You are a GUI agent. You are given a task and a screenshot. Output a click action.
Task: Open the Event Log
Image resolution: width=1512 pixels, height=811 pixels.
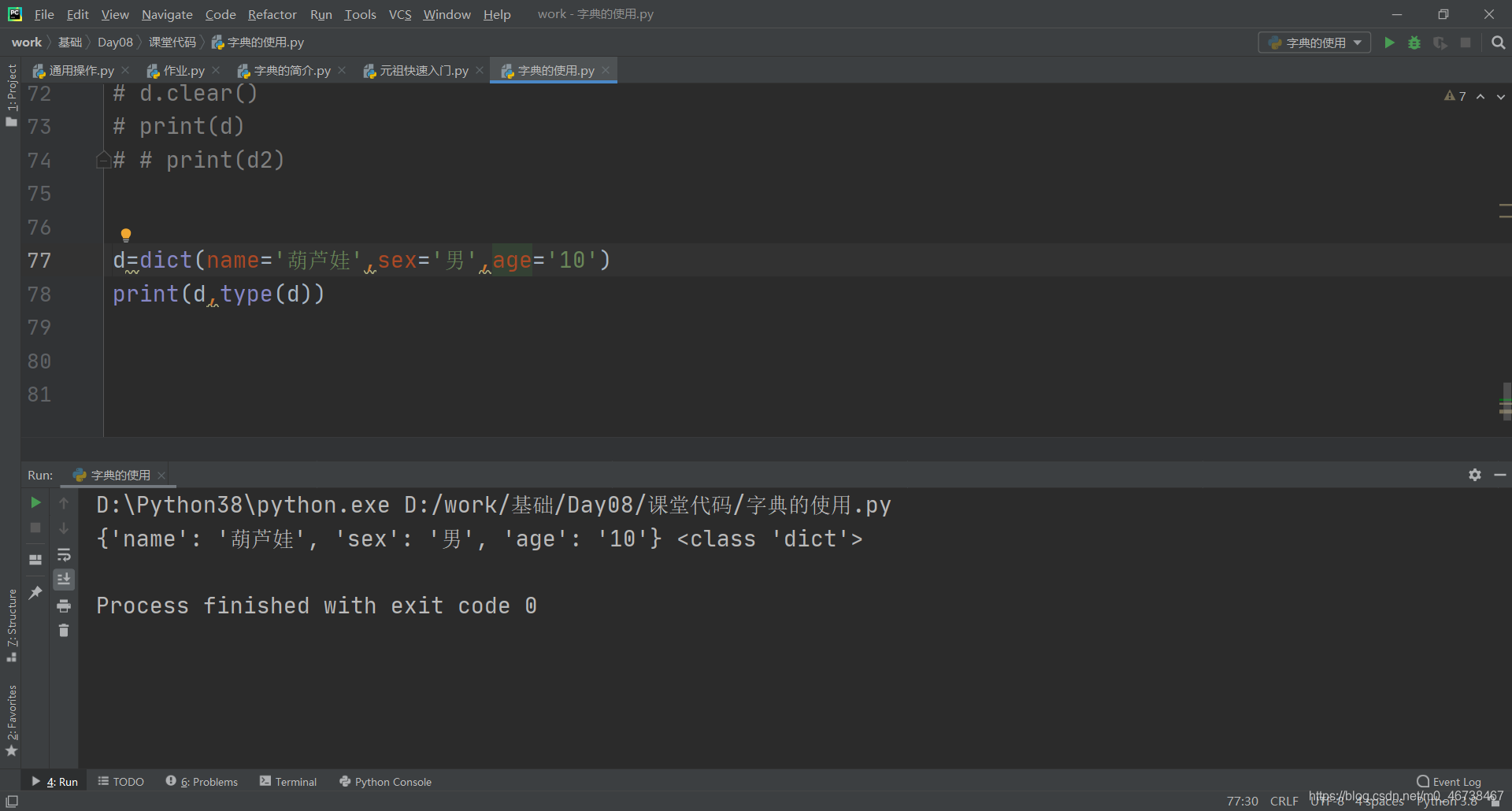(1449, 782)
